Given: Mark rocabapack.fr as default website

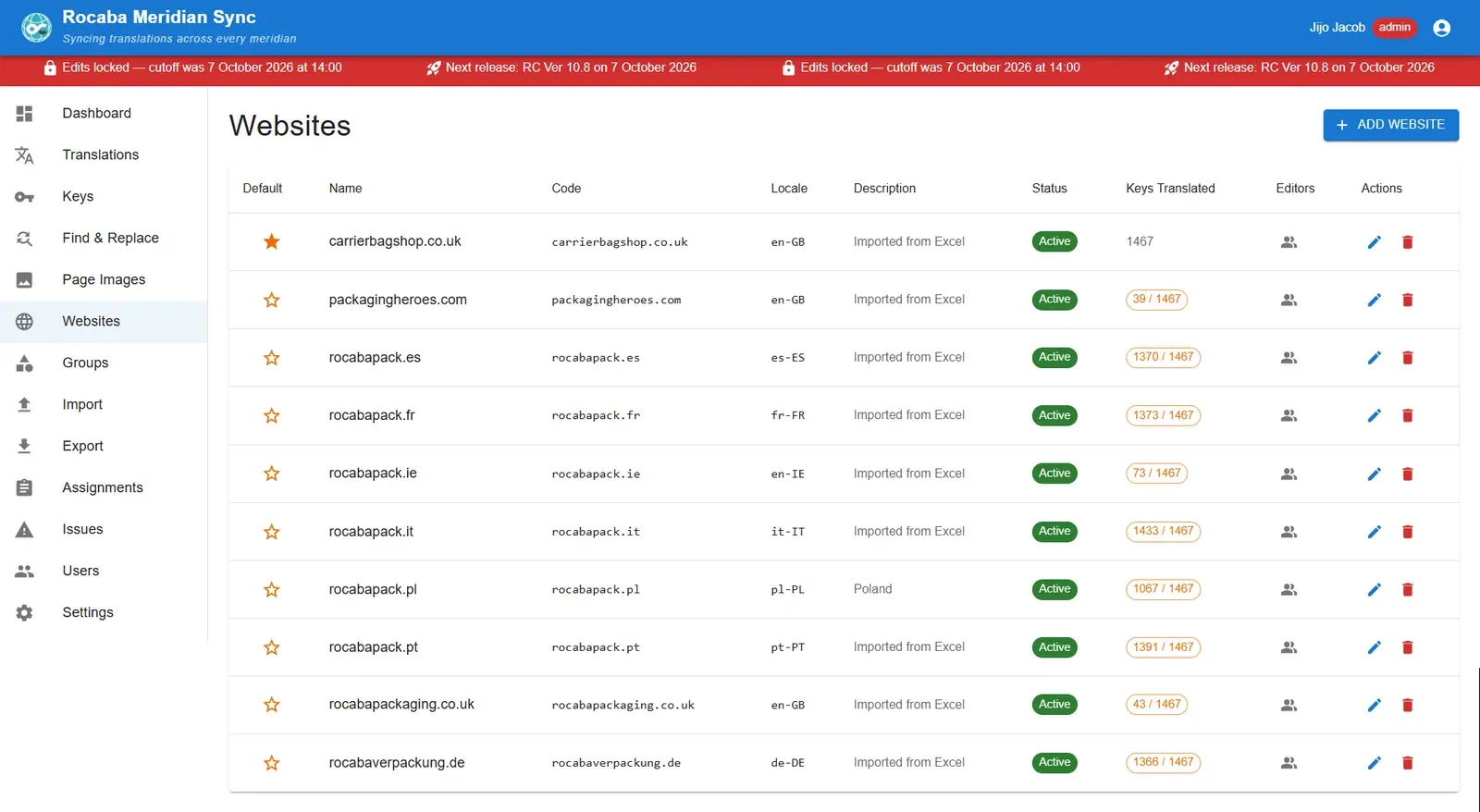Looking at the screenshot, I should pyautogui.click(x=271, y=416).
